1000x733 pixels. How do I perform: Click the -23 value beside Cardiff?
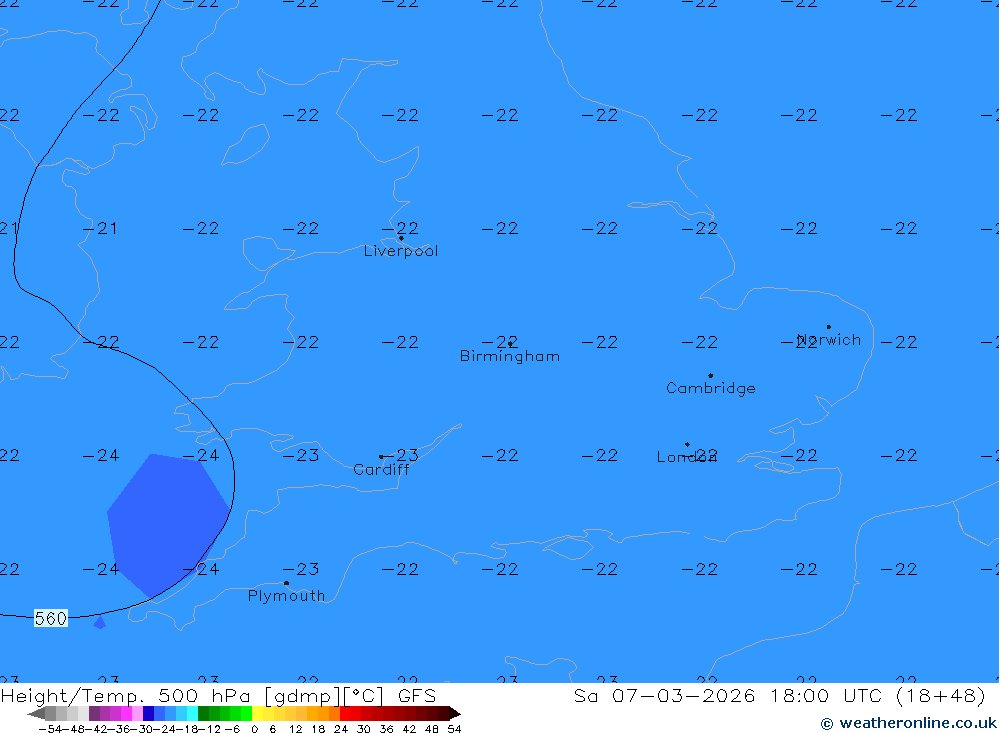[401, 455]
